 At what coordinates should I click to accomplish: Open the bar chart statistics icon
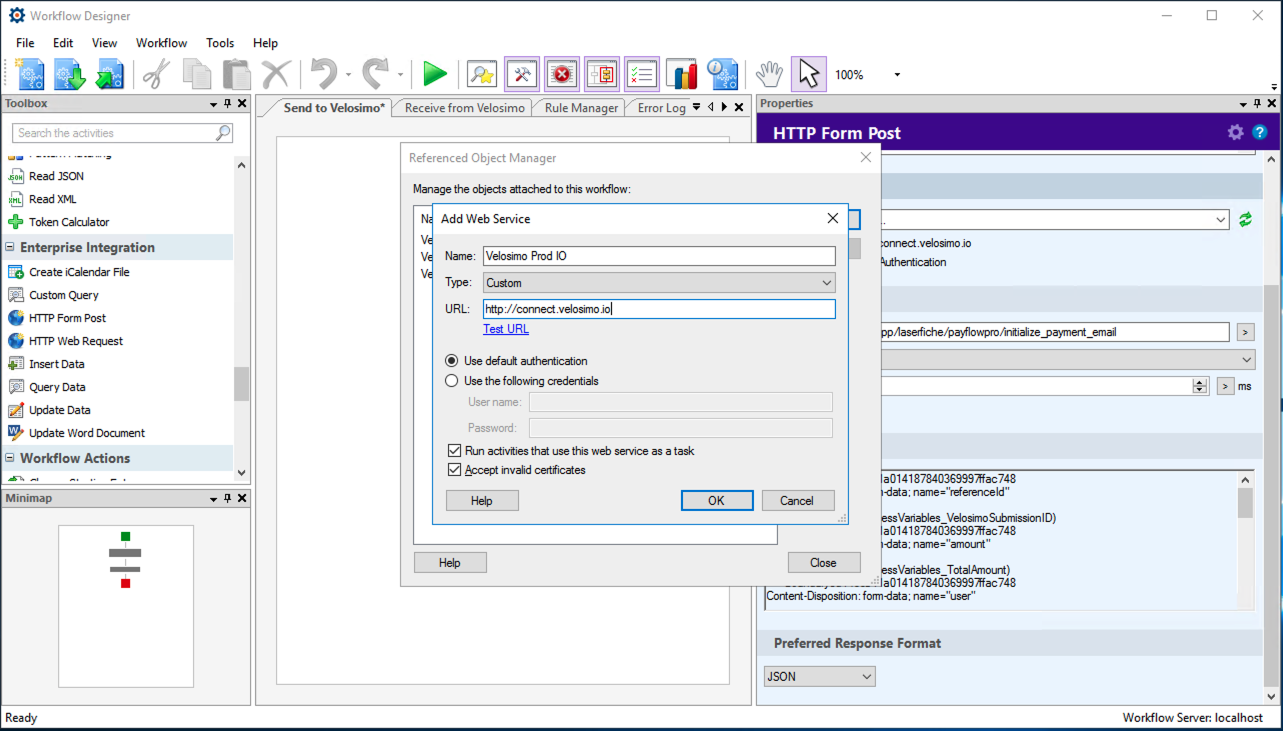coord(682,74)
